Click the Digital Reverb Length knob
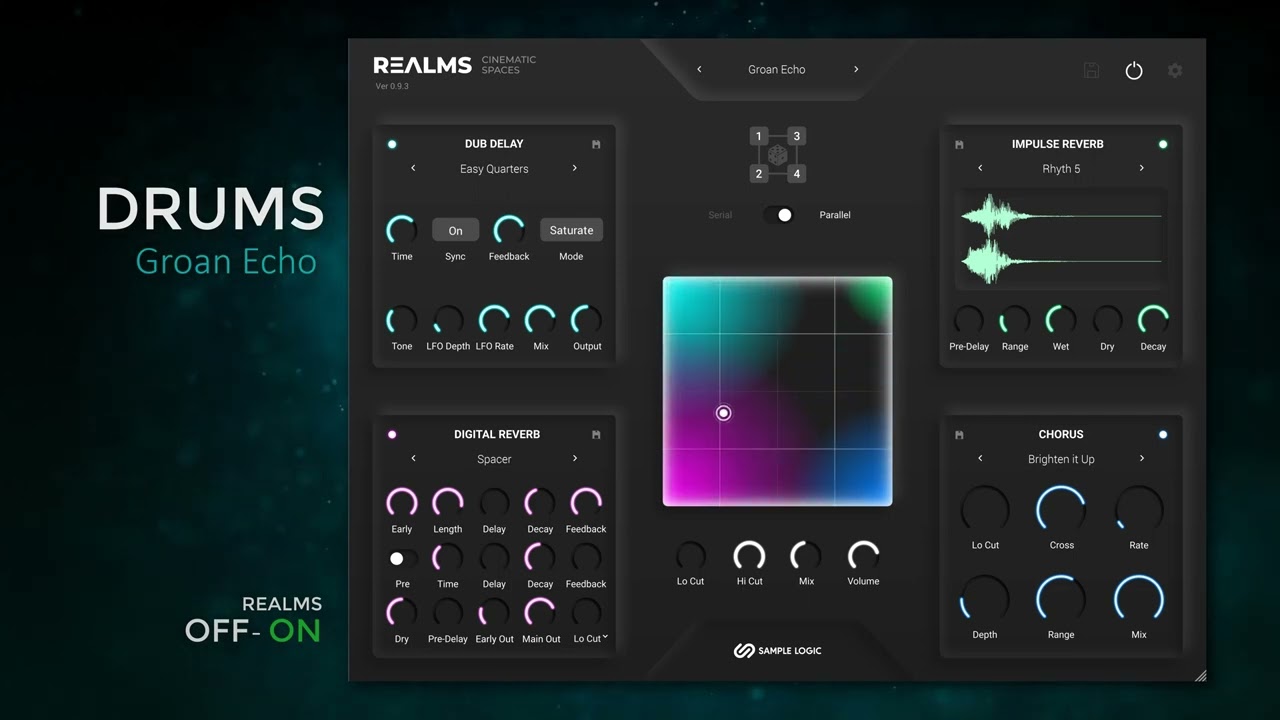The height and width of the screenshot is (720, 1280). tap(448, 503)
